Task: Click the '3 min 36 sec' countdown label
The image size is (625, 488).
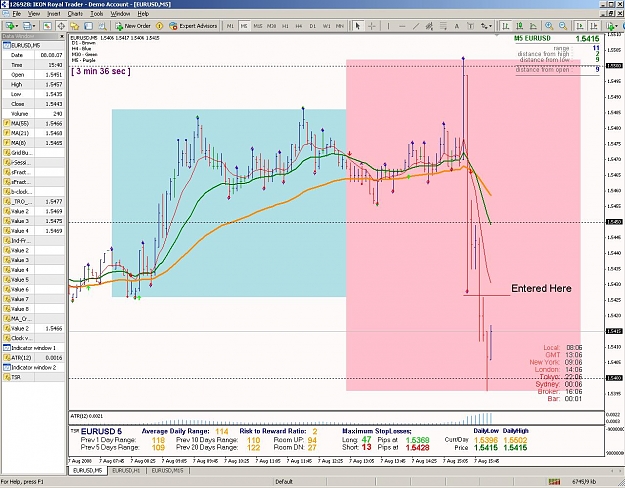Action: [x=101, y=71]
